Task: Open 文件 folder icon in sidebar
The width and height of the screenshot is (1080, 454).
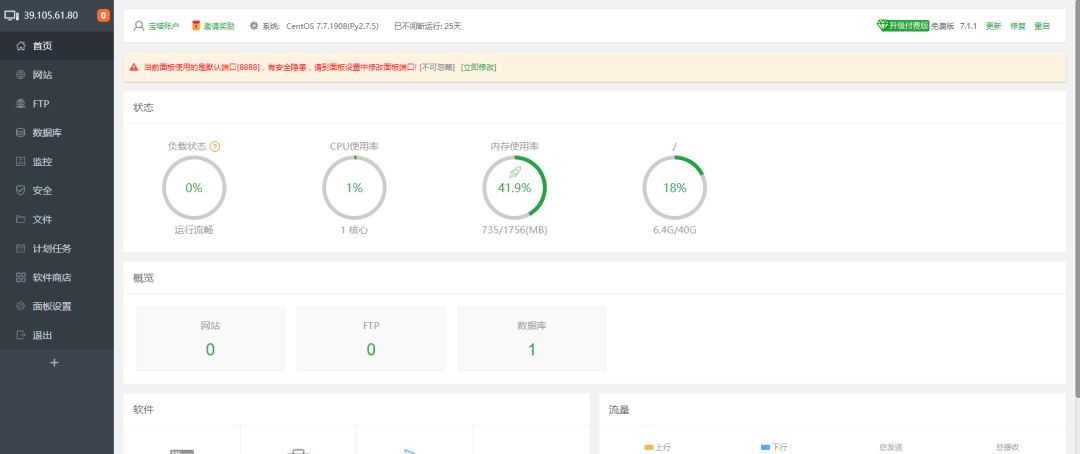Action: (x=21, y=220)
